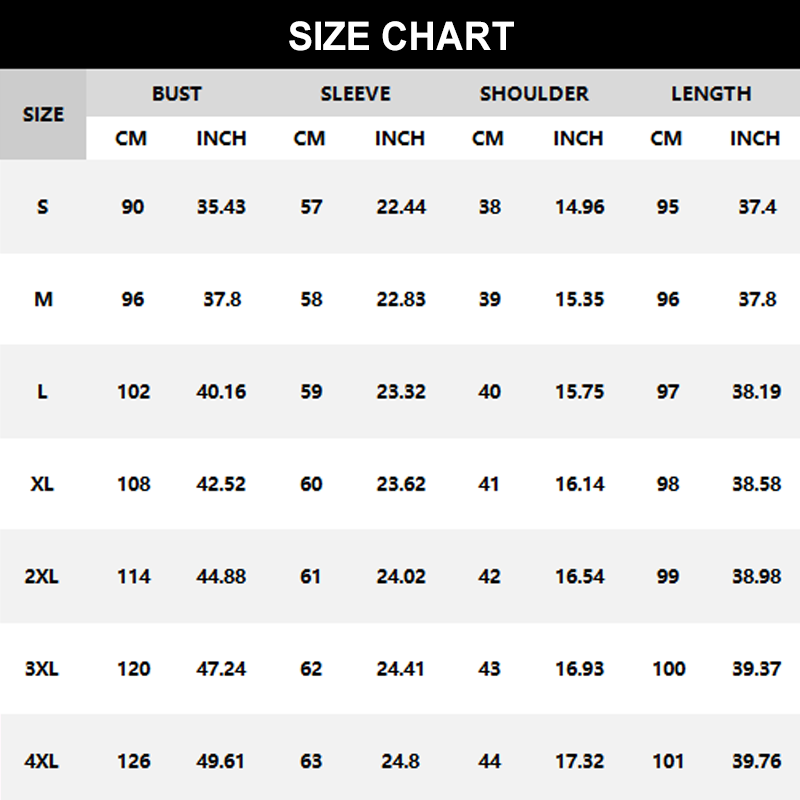Click the 126 cm bust value
The image size is (800, 800).
133,762
